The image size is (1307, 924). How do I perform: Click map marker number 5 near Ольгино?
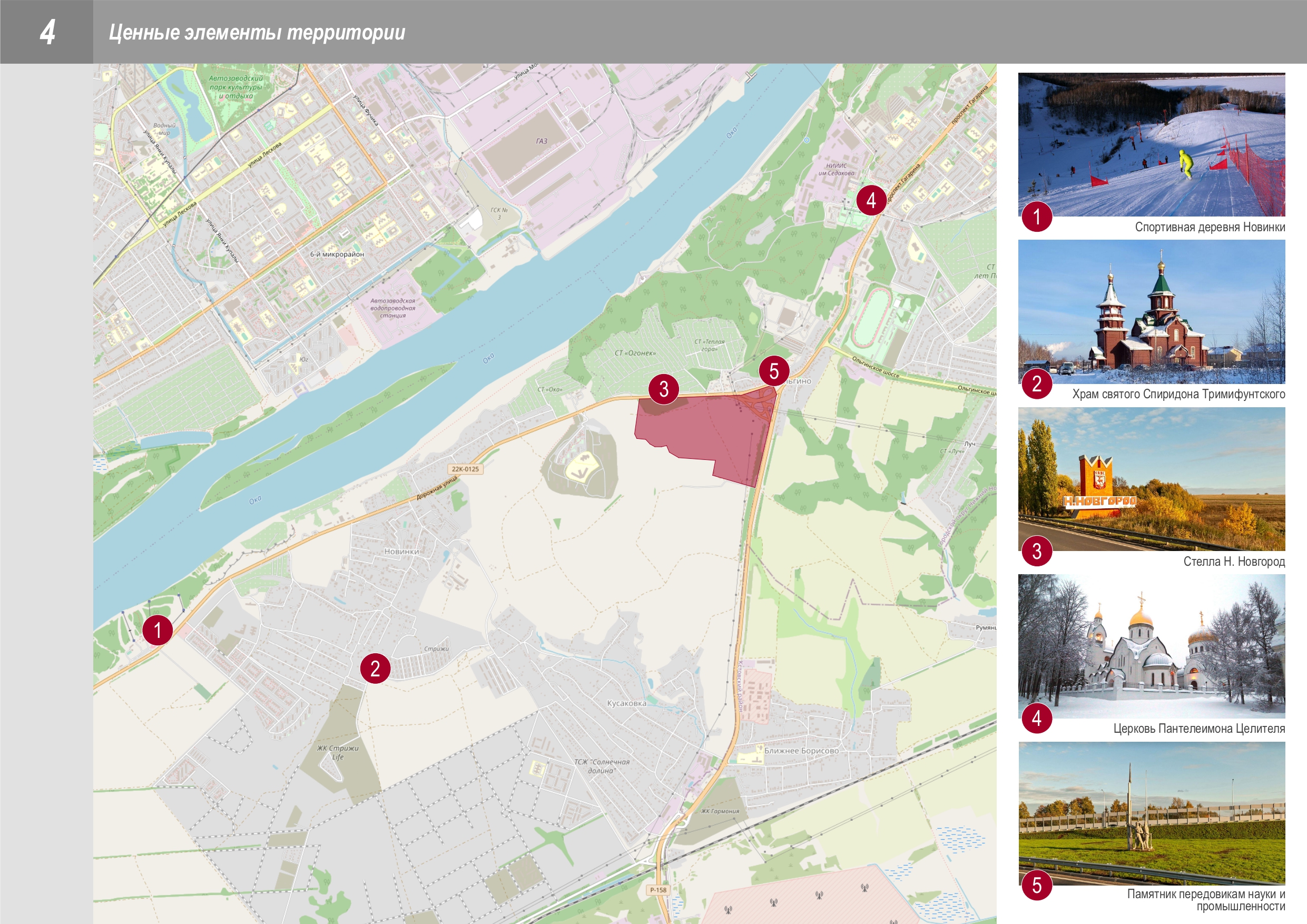pos(774,371)
